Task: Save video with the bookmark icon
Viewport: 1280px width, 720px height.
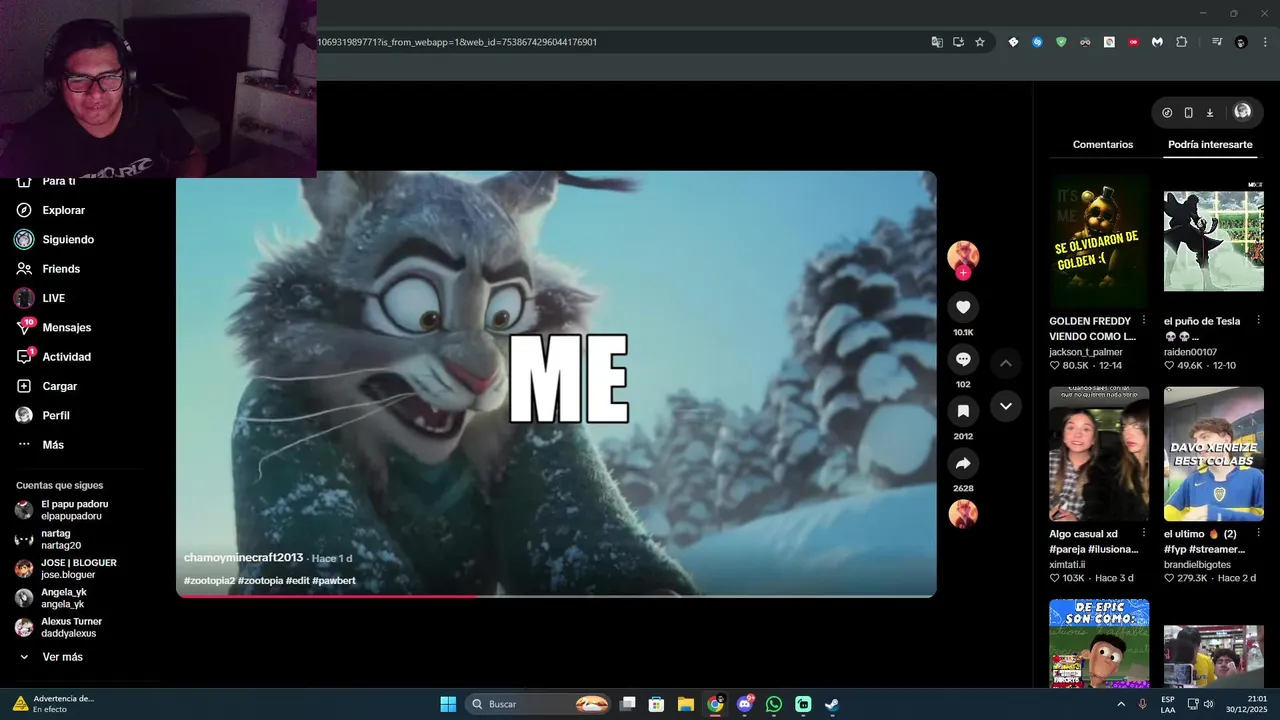Action: point(963,411)
